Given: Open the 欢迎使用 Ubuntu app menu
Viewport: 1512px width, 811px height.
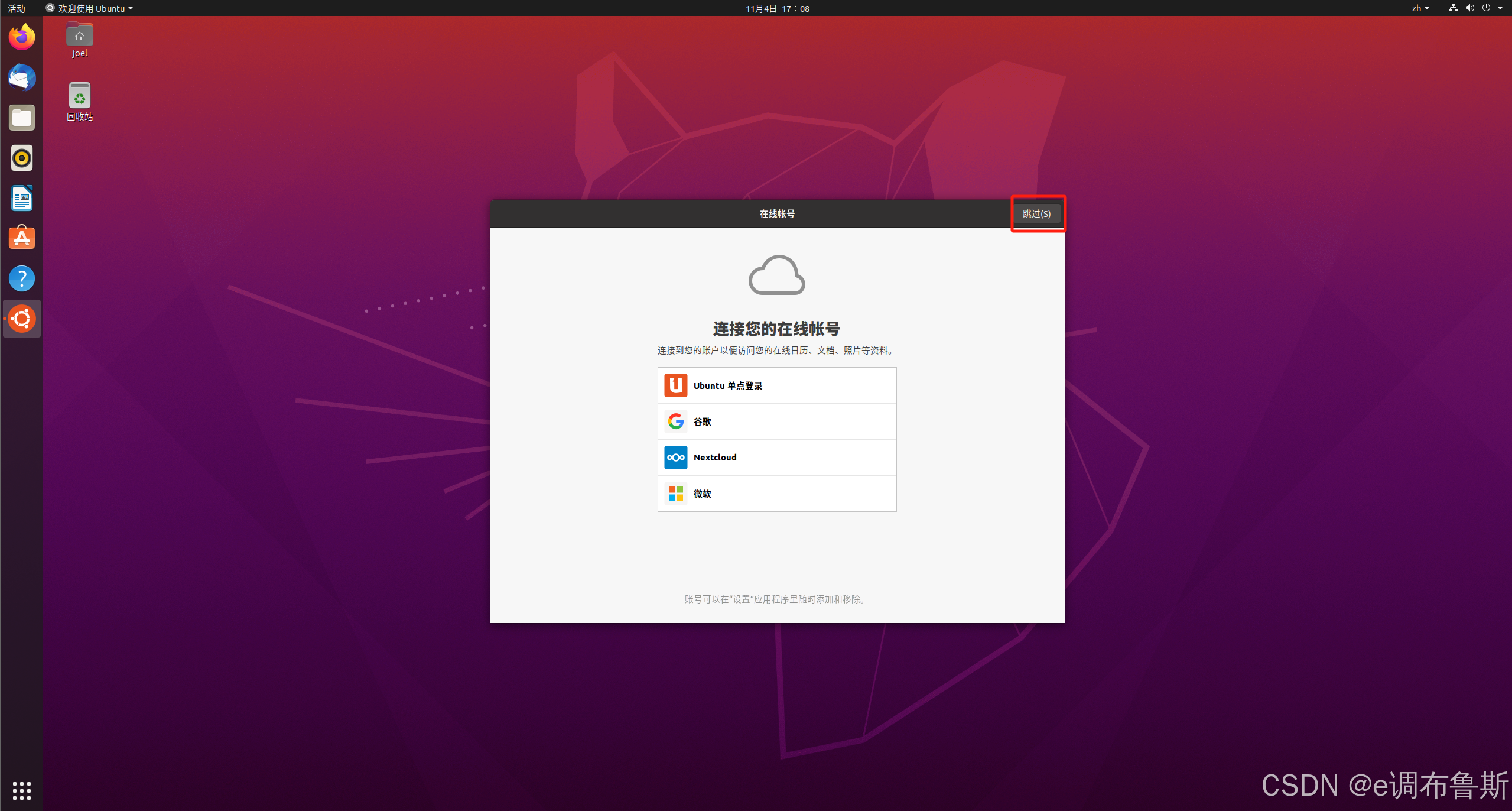Looking at the screenshot, I should (89, 8).
